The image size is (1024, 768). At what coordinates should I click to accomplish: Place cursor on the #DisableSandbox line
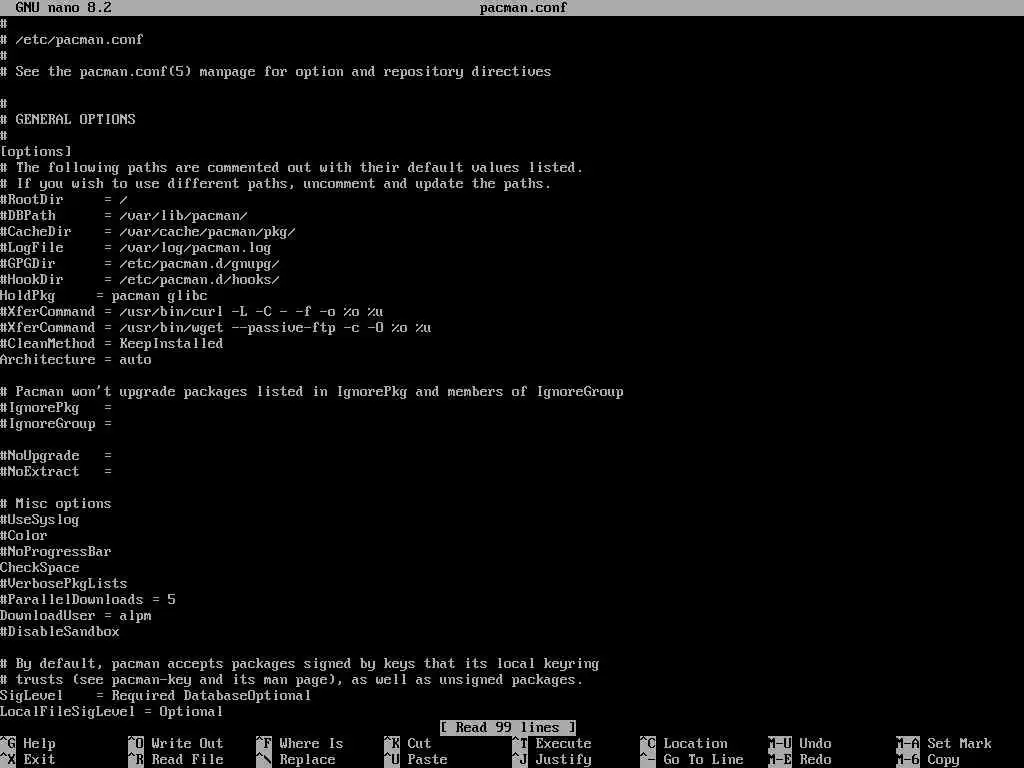(60, 632)
